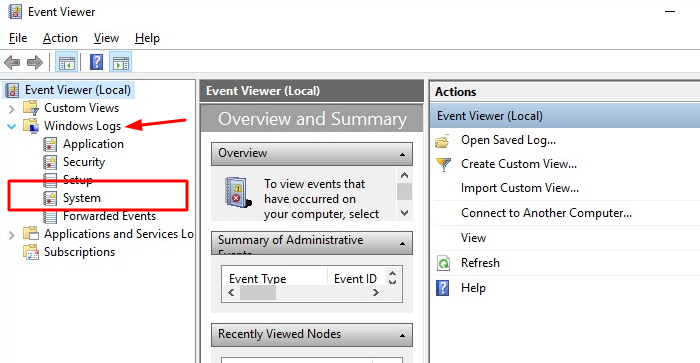This screenshot has height=363, width=700.
Task: Click the Help question mark icon in Actions
Action: pos(442,288)
